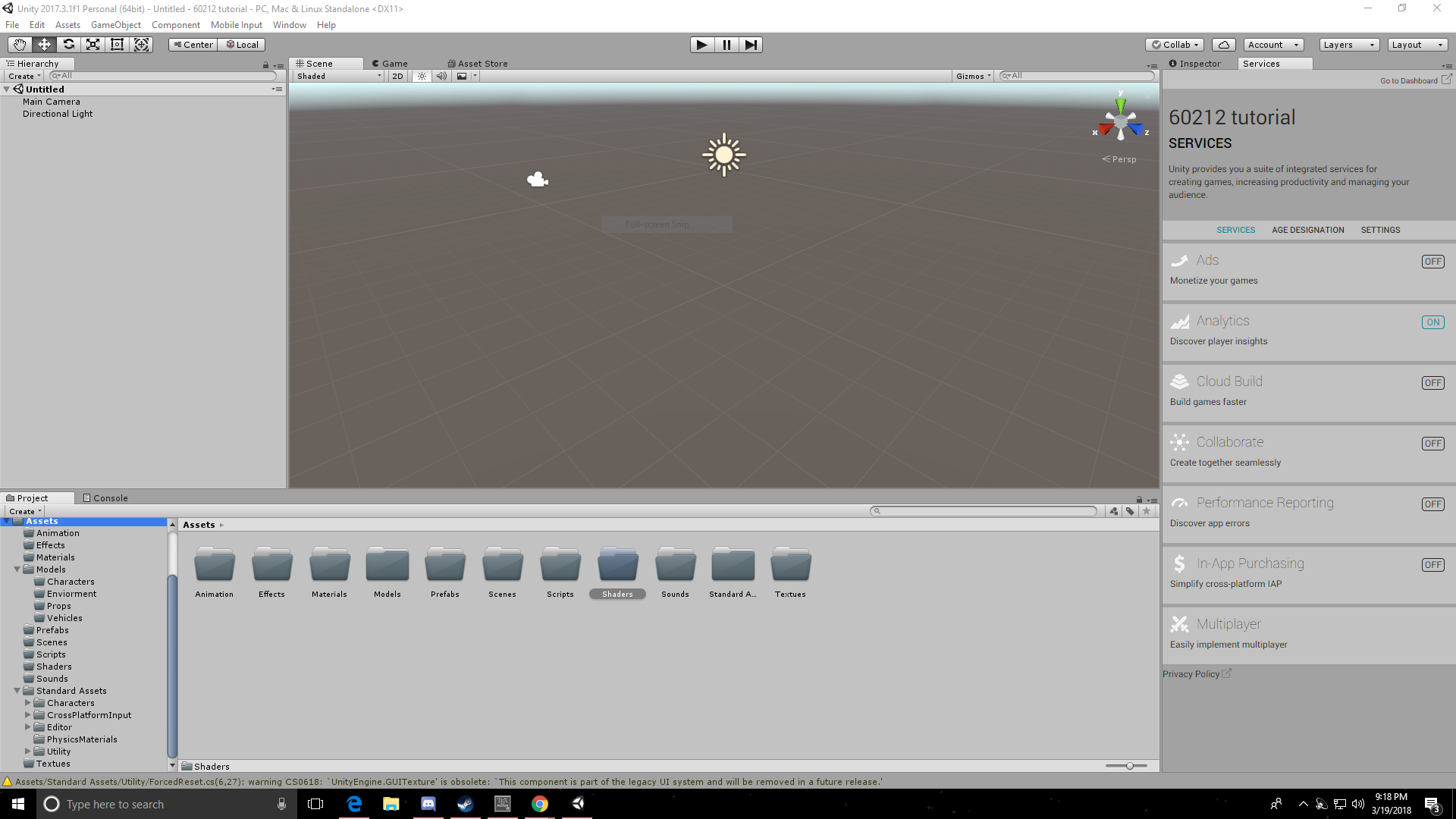Collapse the Untitled scene in Hierarchy
This screenshot has height=819, width=1456.
click(x=7, y=89)
